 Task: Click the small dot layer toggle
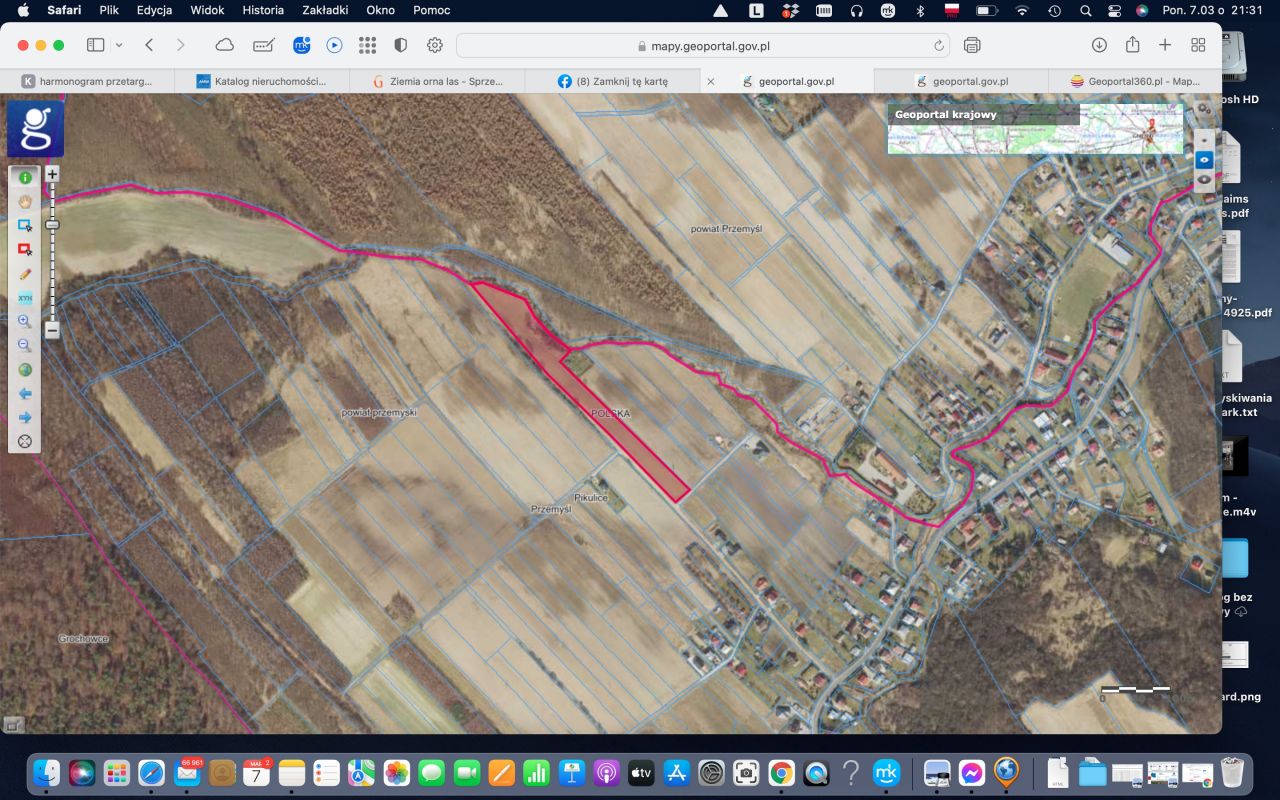pyautogui.click(x=1204, y=139)
